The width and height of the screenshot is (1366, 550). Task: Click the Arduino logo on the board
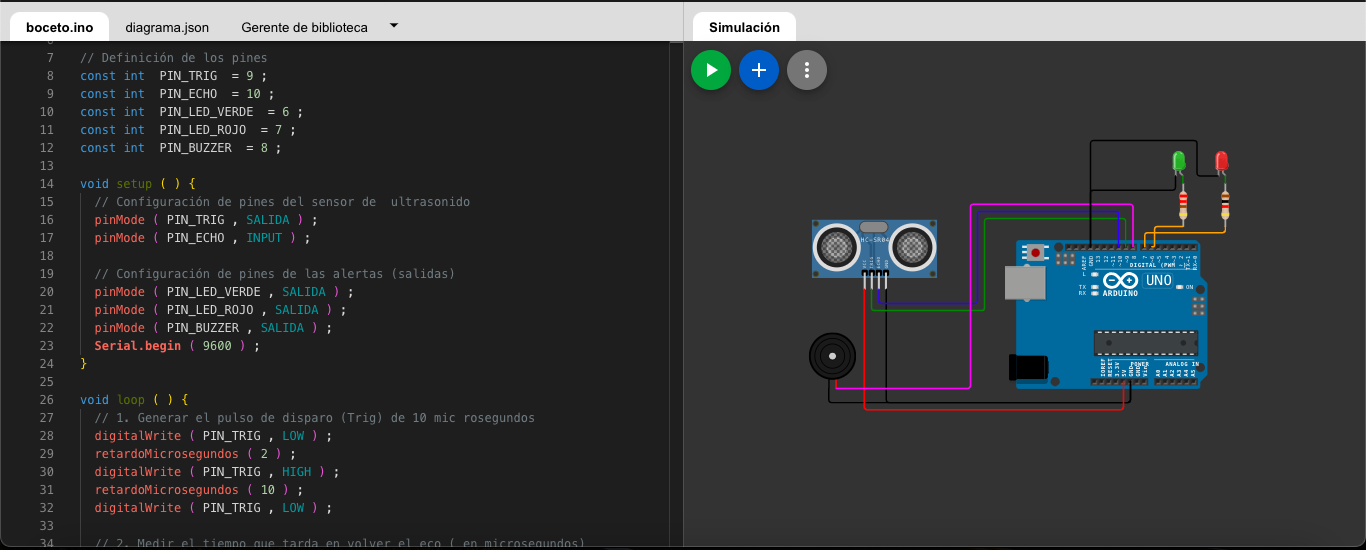tap(1121, 283)
